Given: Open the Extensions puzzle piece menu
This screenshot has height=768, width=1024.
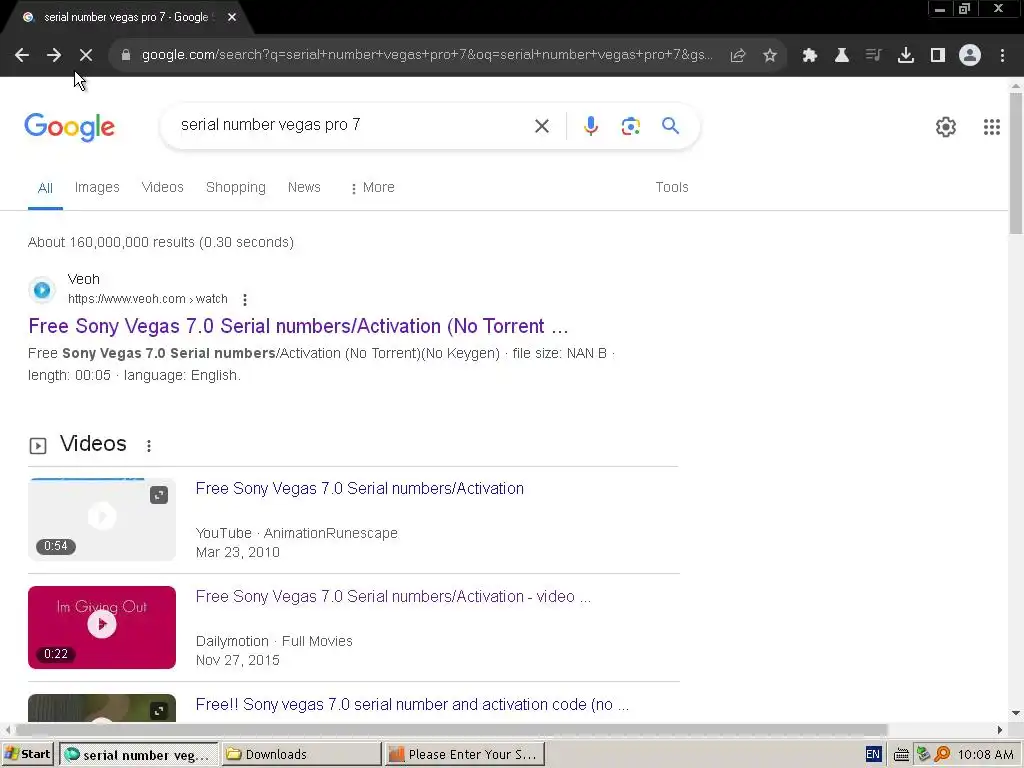Looking at the screenshot, I should [810, 56].
